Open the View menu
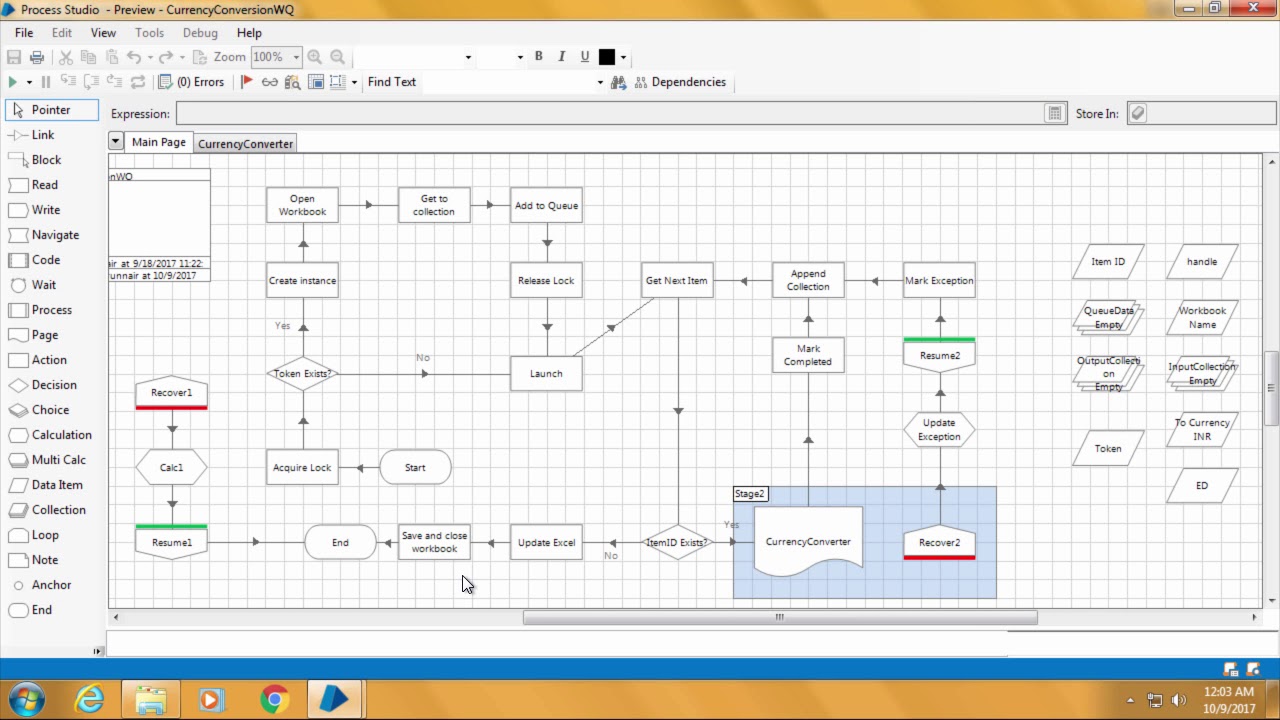The image size is (1280, 720). pyautogui.click(x=103, y=33)
